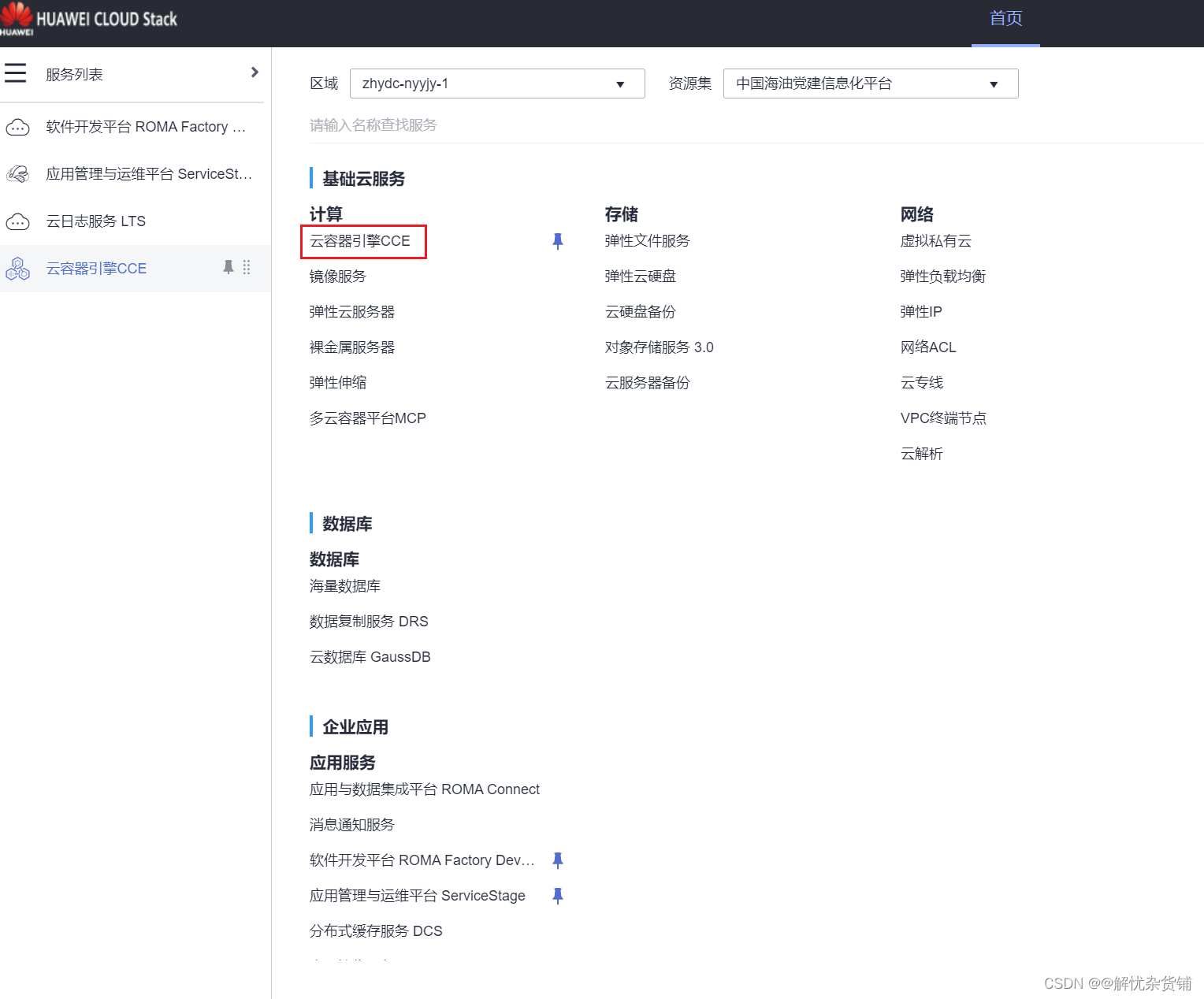Open 弹性IP link
Image resolution: width=1204 pixels, height=999 pixels.
click(921, 312)
